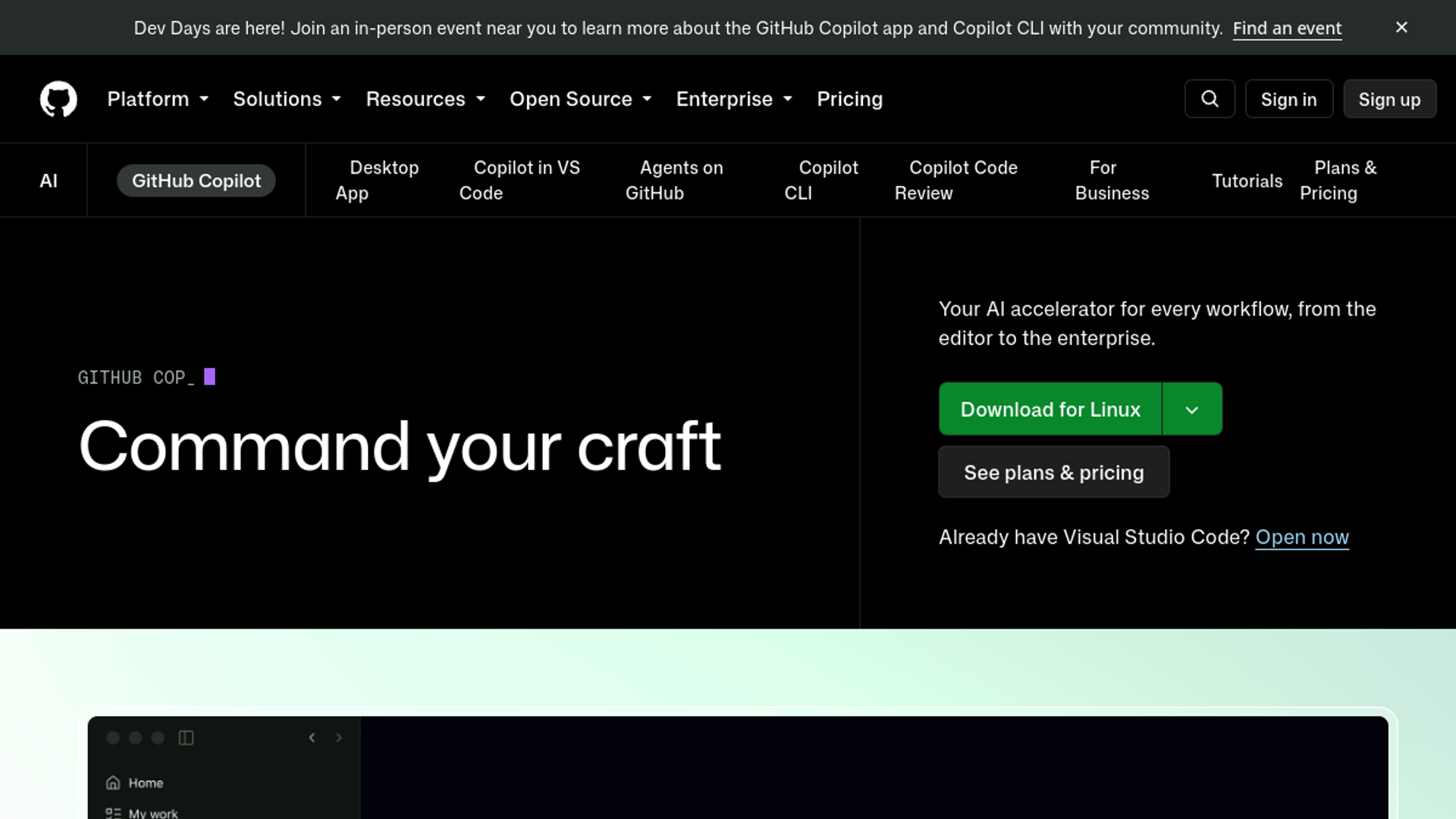The width and height of the screenshot is (1456, 819).
Task: Go forward with the right chevron in preview
Action: (x=339, y=738)
